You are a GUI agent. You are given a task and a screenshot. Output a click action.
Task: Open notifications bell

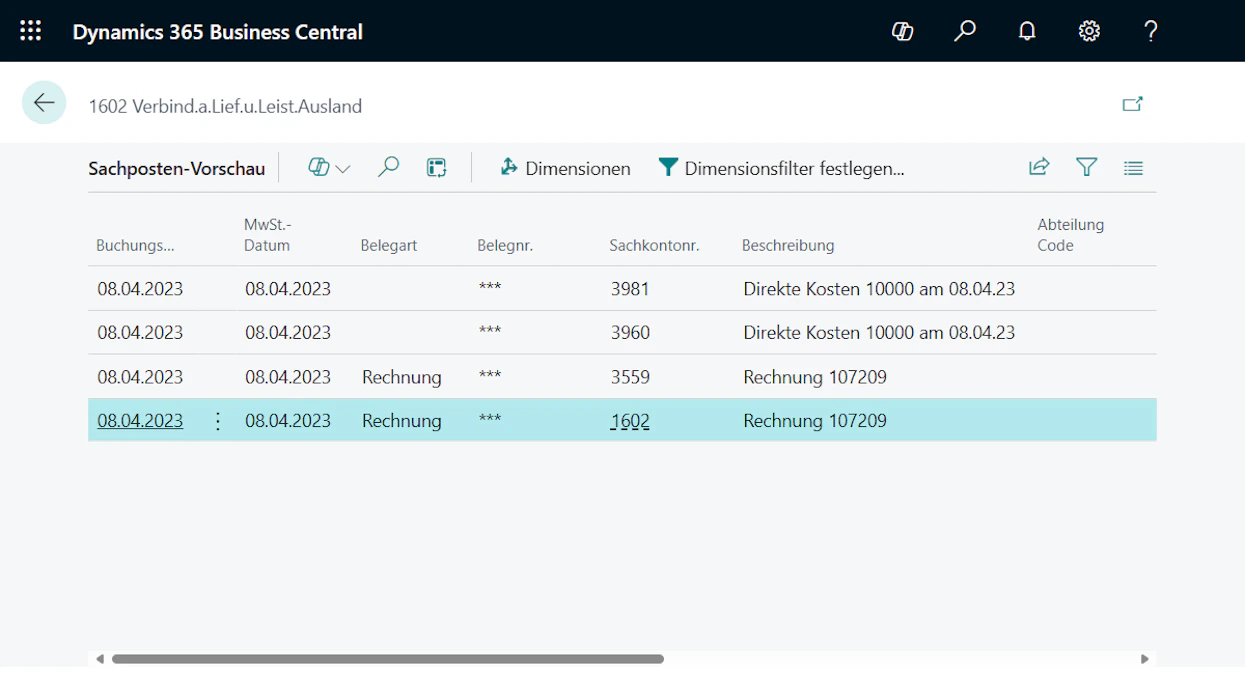tap(1027, 31)
